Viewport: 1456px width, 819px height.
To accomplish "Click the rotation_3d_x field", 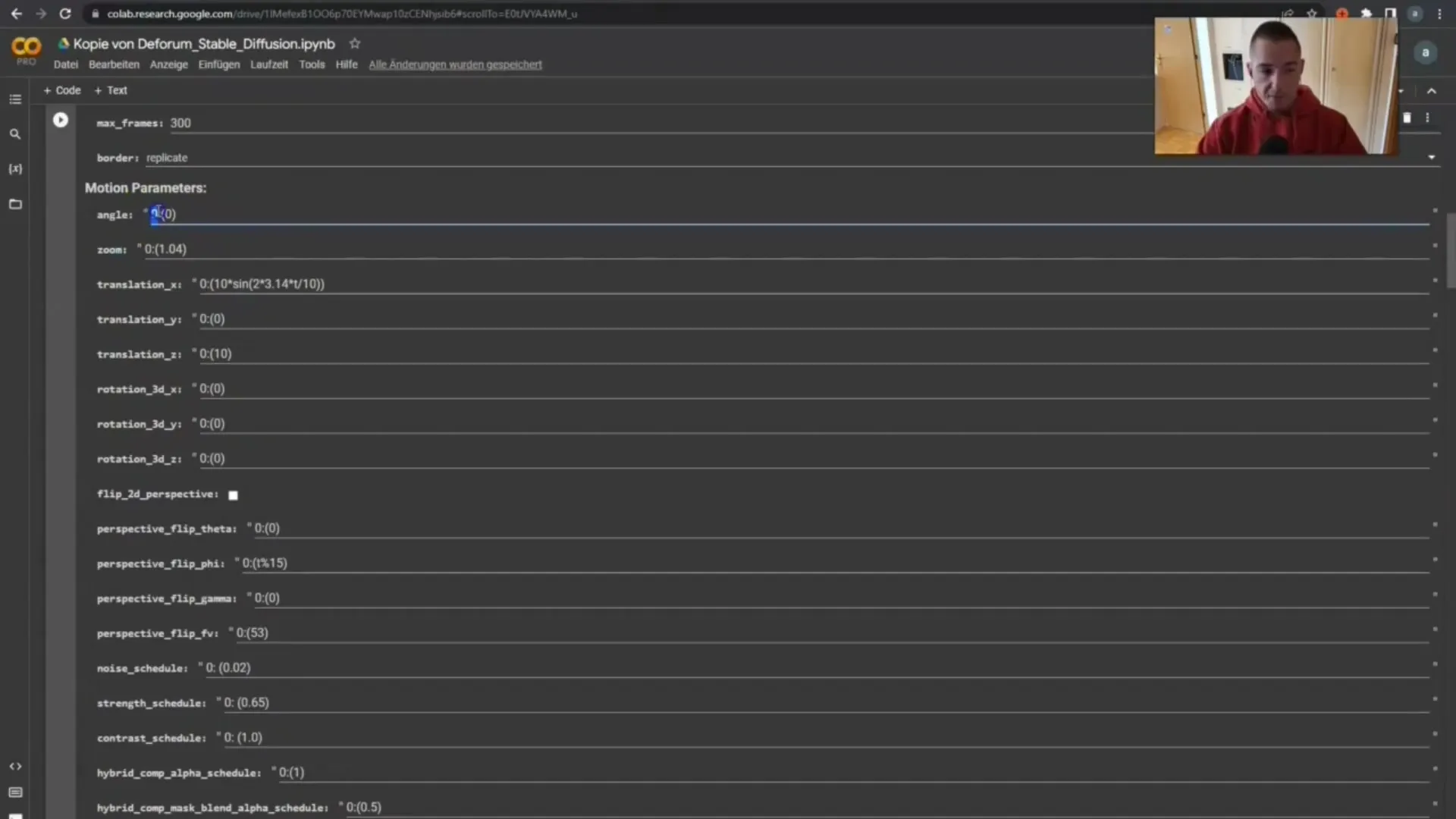I will click(813, 389).
